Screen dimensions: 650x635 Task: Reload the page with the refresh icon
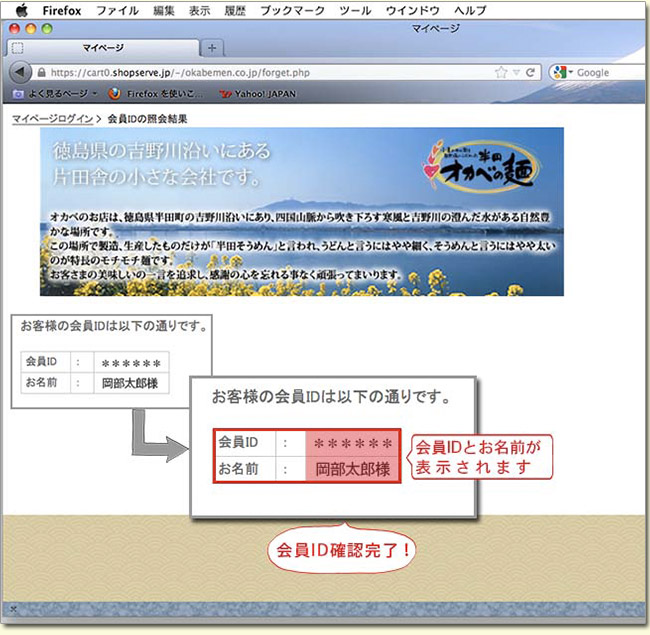click(x=529, y=72)
